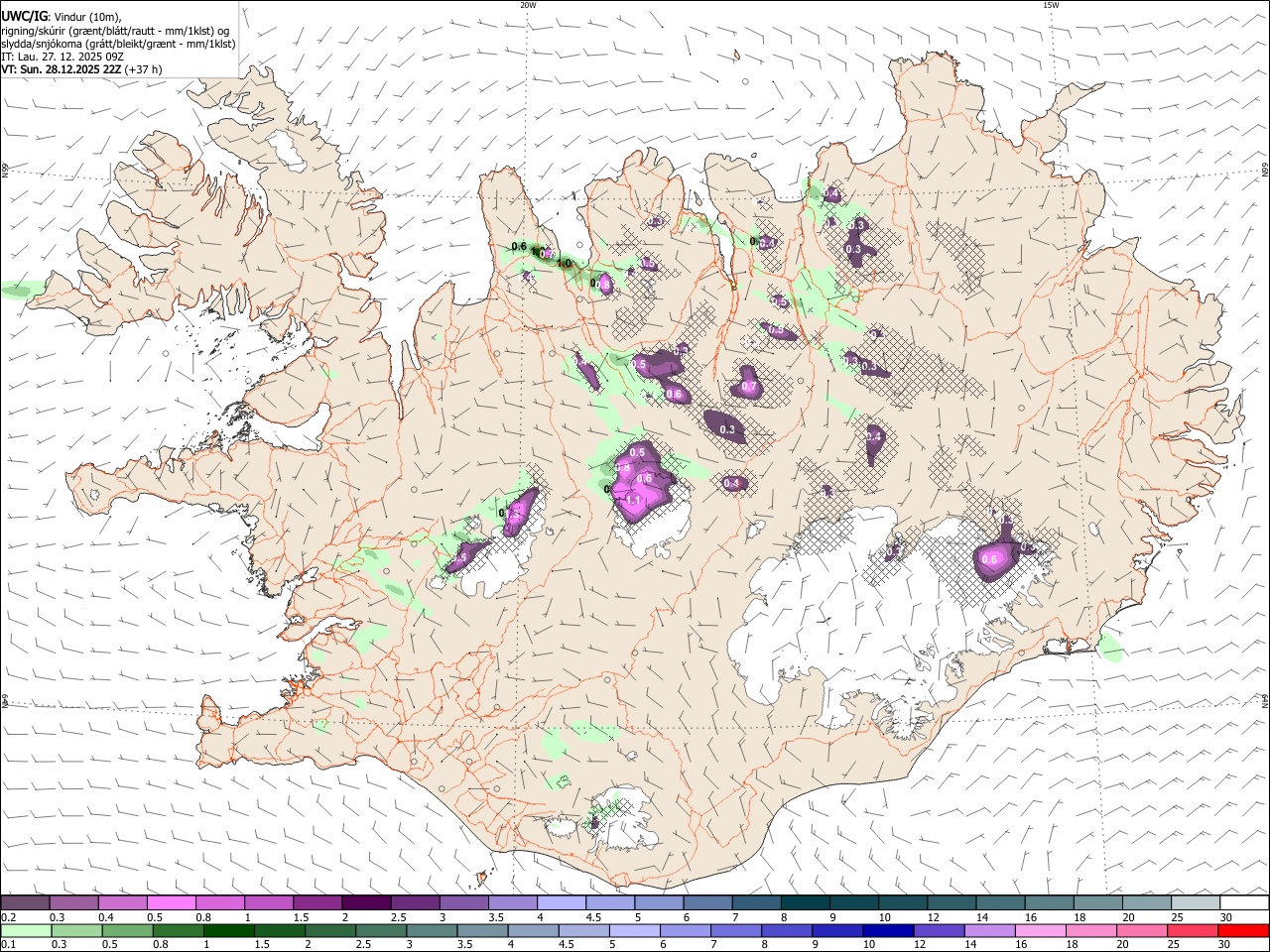The image size is (1270, 952).
Task: Click the light pink 16–18 swatch in lower legend
Action: point(1041,930)
